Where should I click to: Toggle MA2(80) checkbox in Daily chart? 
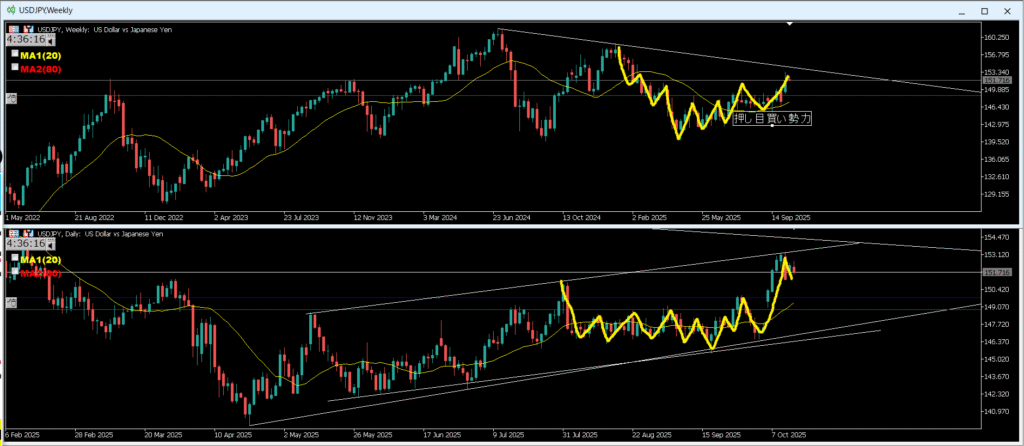point(15,272)
